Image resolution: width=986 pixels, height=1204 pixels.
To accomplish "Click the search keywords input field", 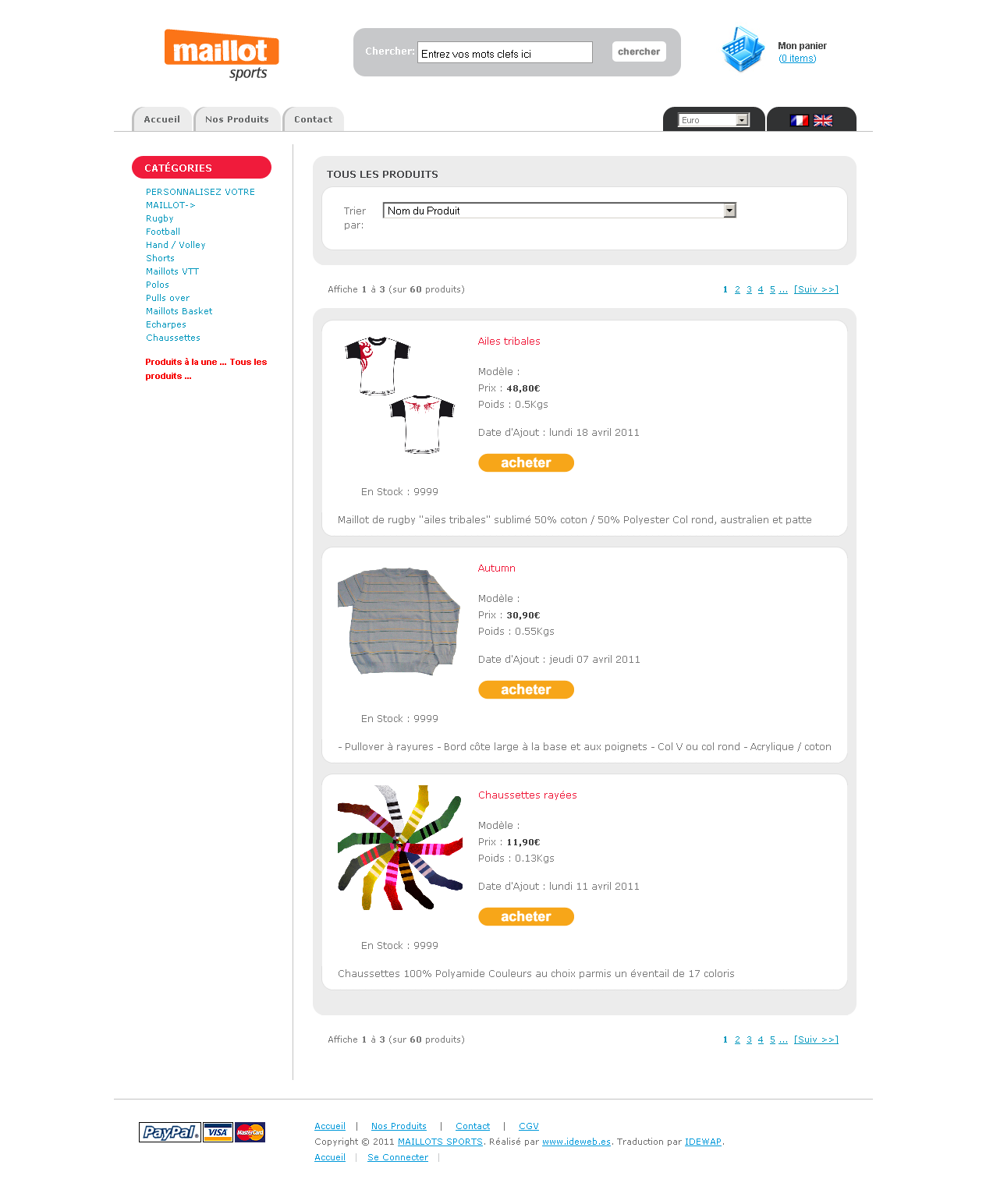I will tap(505, 53).
